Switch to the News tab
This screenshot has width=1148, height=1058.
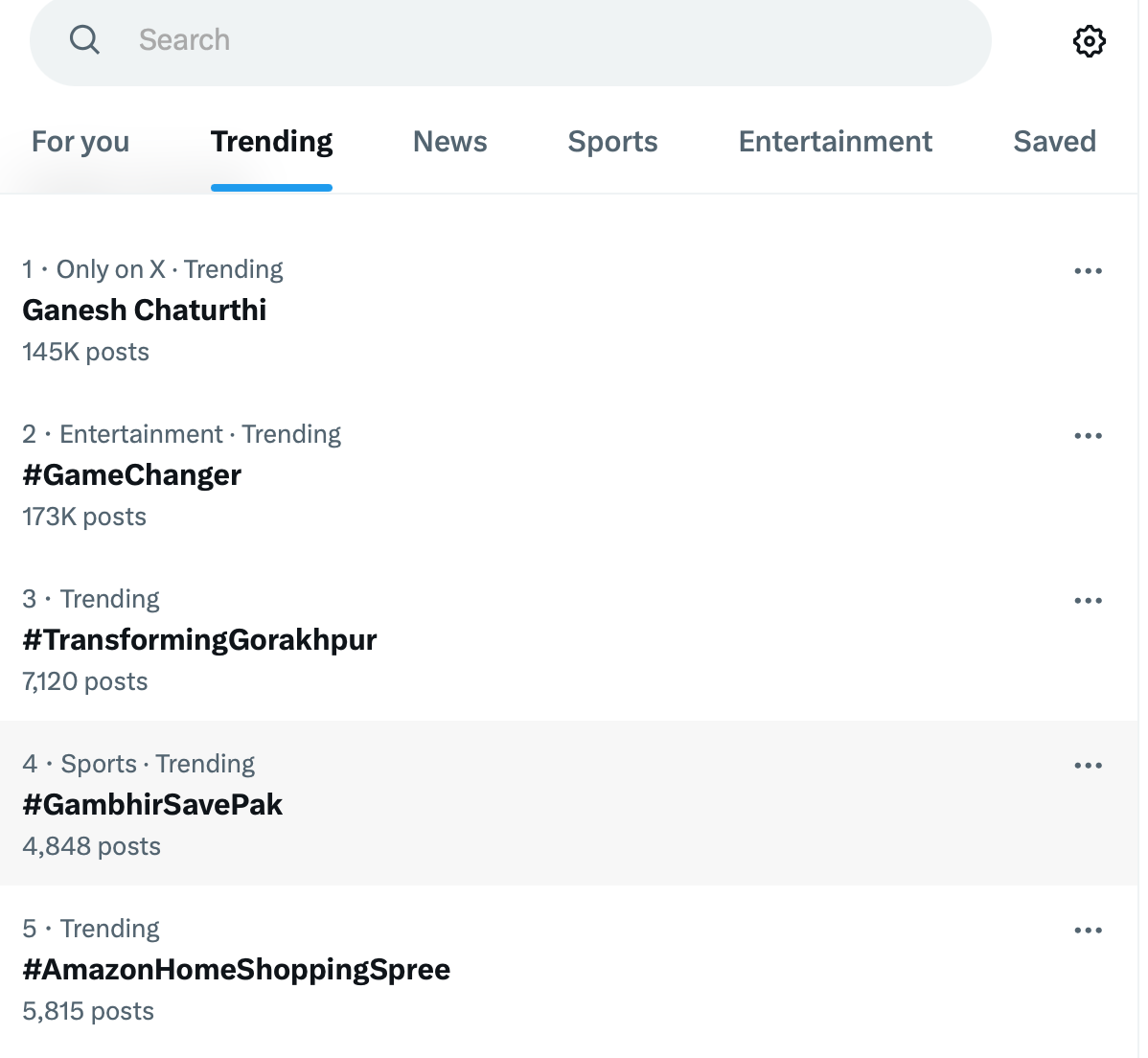click(449, 142)
